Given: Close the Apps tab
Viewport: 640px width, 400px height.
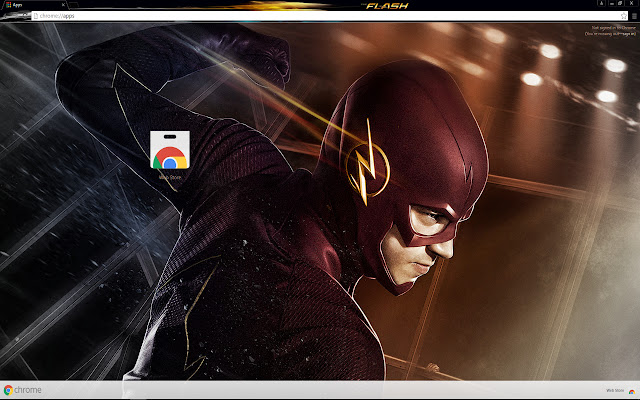Looking at the screenshot, I should [x=63, y=5].
